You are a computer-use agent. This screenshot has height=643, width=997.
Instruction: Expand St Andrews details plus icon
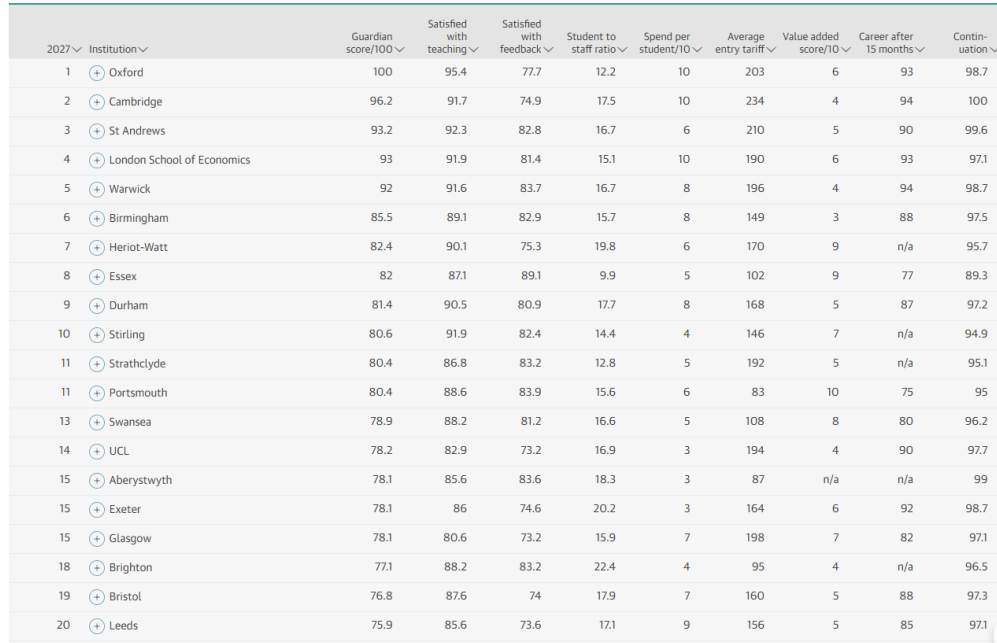pos(97,132)
